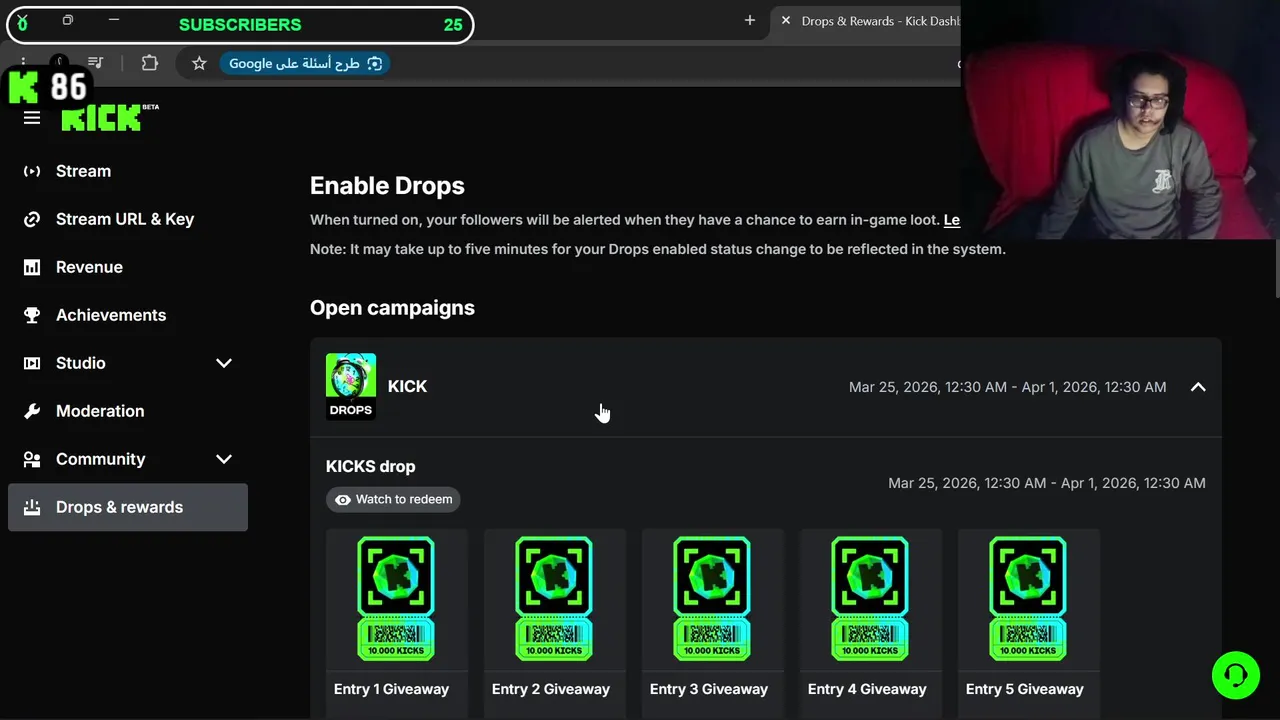The height and width of the screenshot is (720, 1280).
Task: Click the Moderation wrench icon
Action: 32,411
